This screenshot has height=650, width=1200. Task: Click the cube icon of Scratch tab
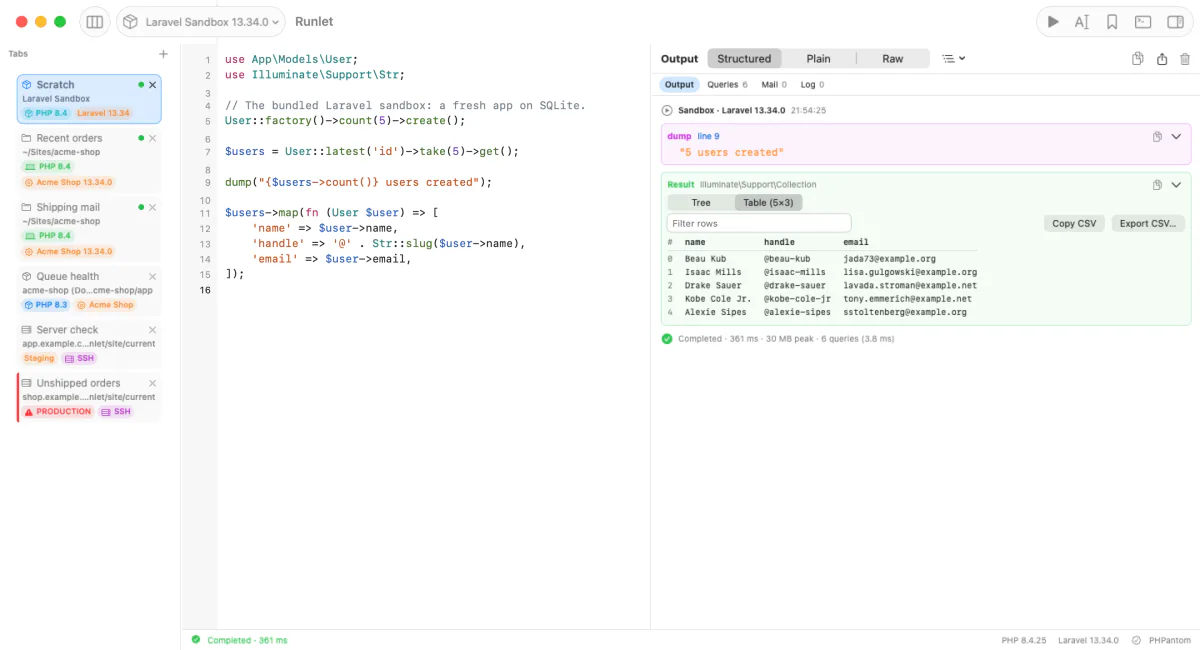pos(27,85)
